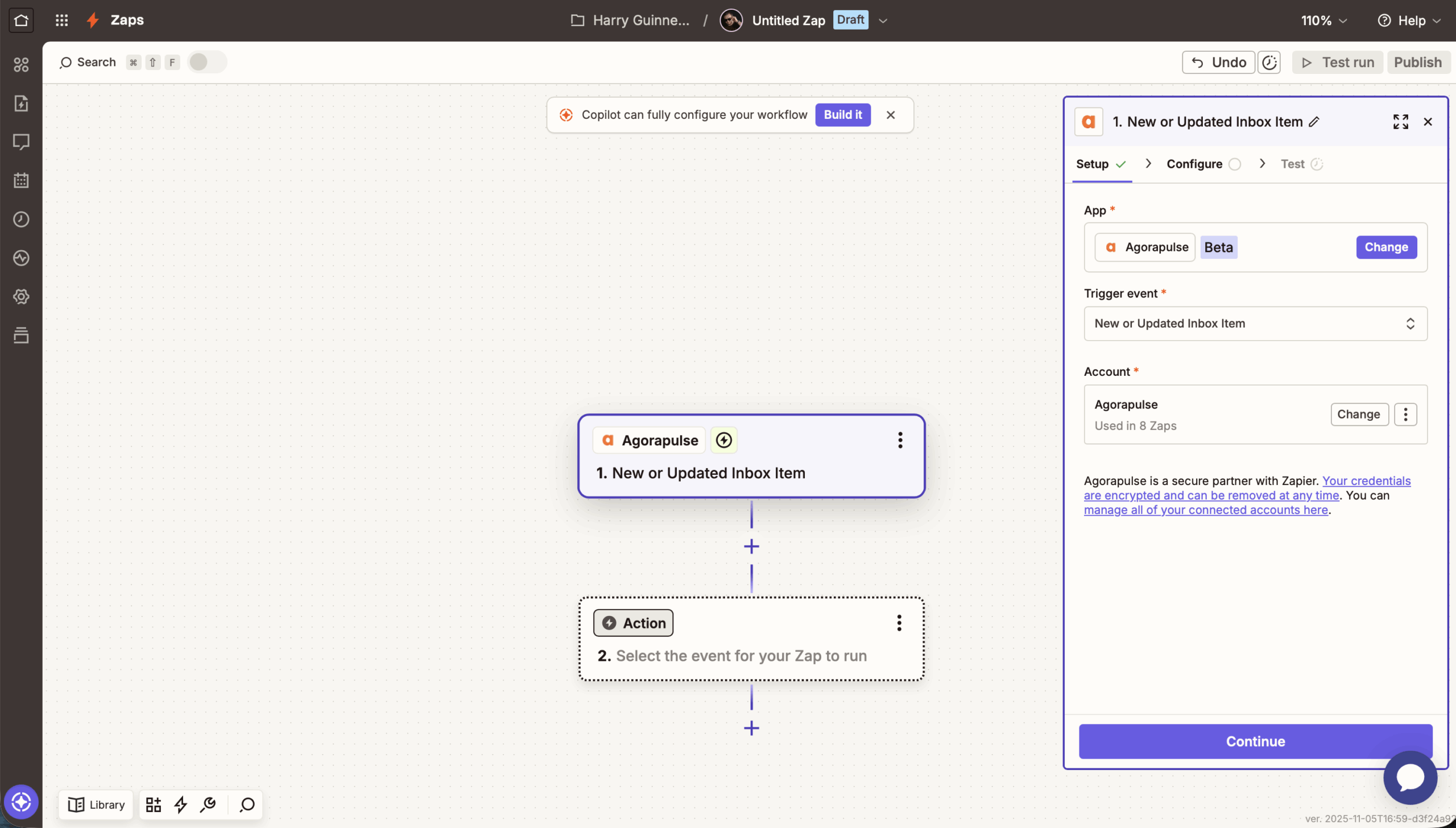Click the version history icon beside Undo
Image resolution: width=1456 pixels, height=828 pixels.
pyautogui.click(x=1269, y=63)
